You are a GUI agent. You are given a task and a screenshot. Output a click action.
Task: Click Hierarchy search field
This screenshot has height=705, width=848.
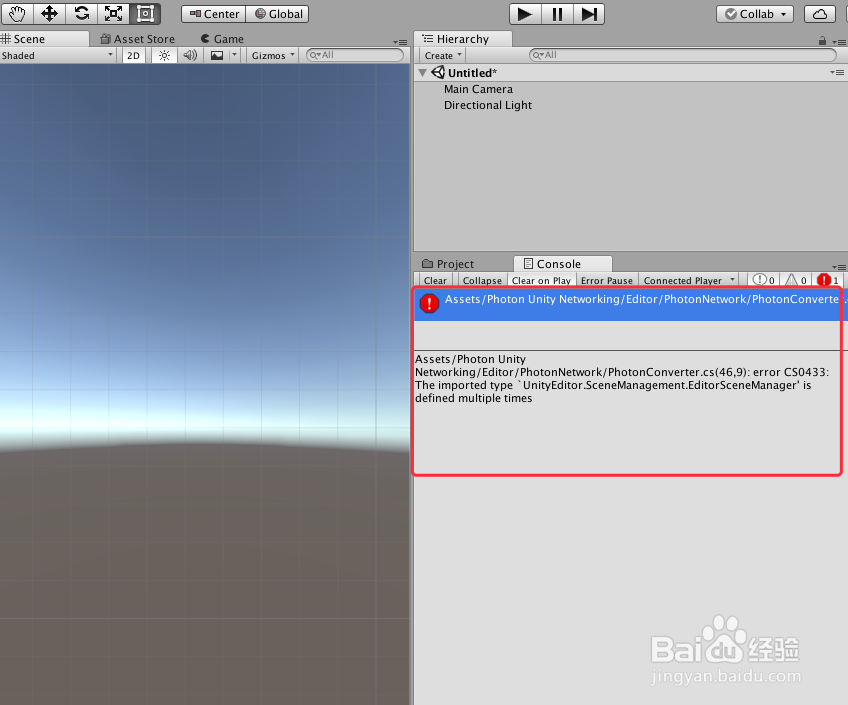click(x=683, y=55)
